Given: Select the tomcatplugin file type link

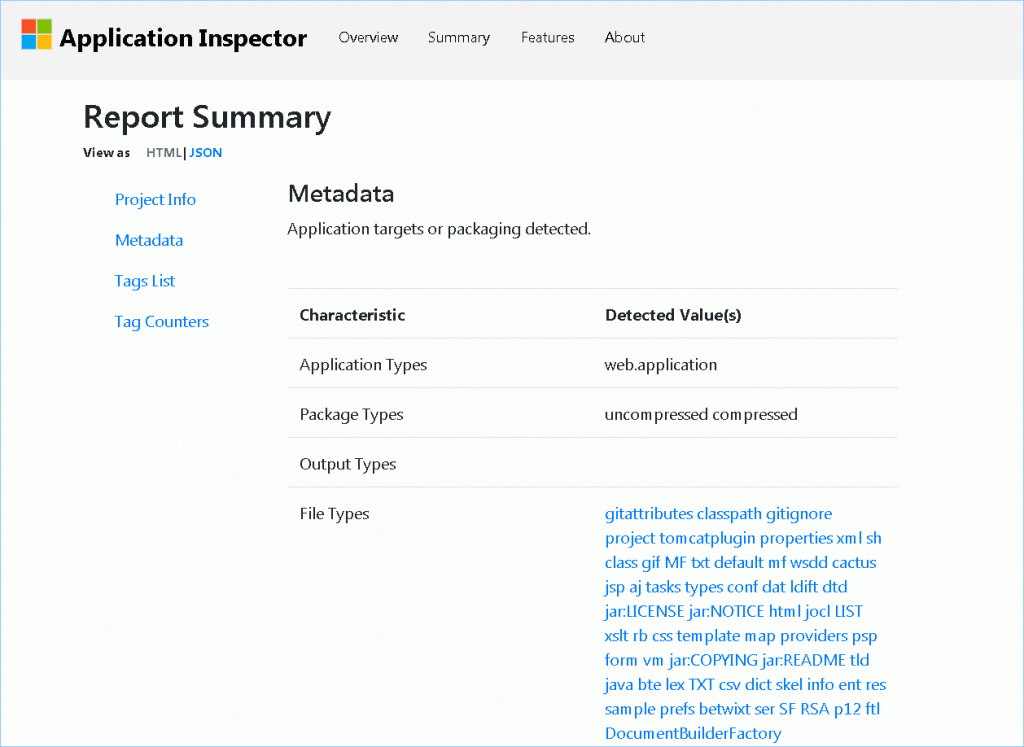Looking at the screenshot, I should tap(707, 538).
